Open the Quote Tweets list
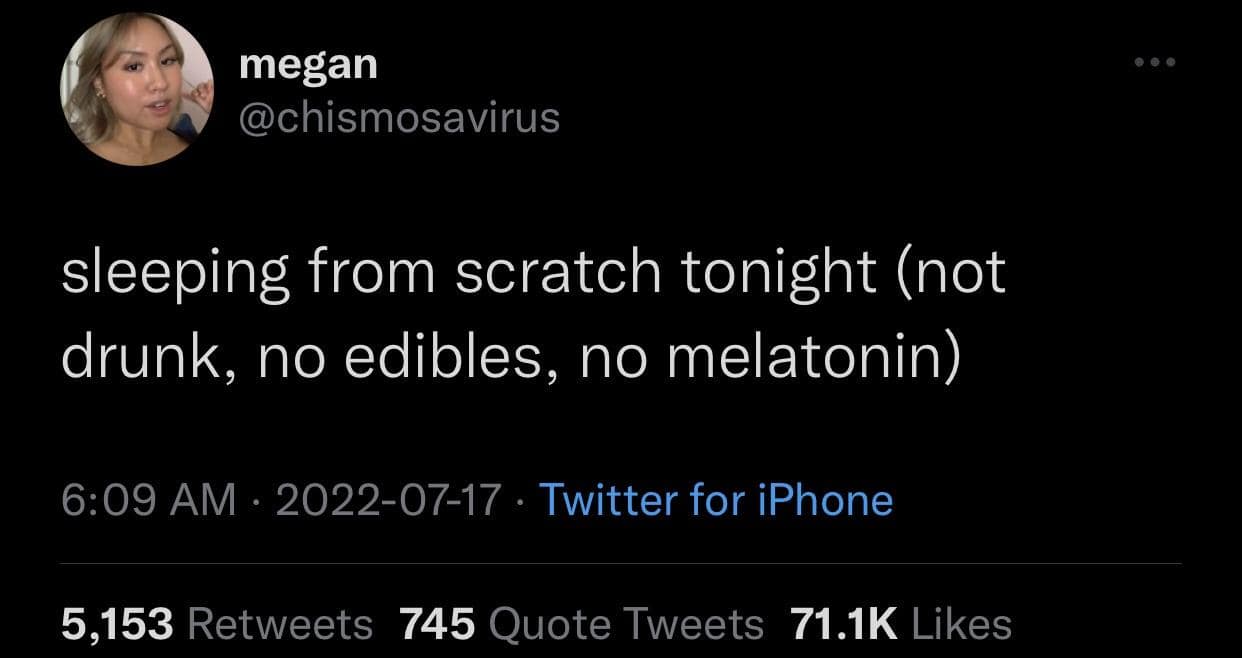This screenshot has height=658, width=1242. click(581, 624)
